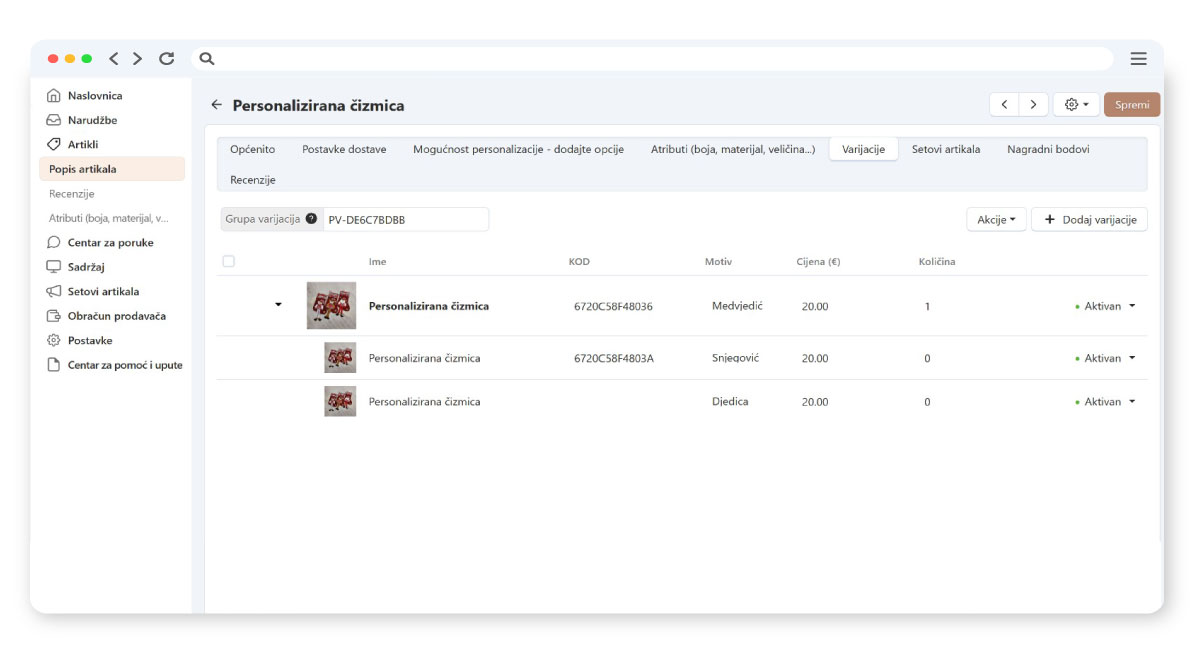The width and height of the screenshot is (1200, 651).
Task: Click the Grupa varijacija code input field
Action: pyautogui.click(x=404, y=220)
